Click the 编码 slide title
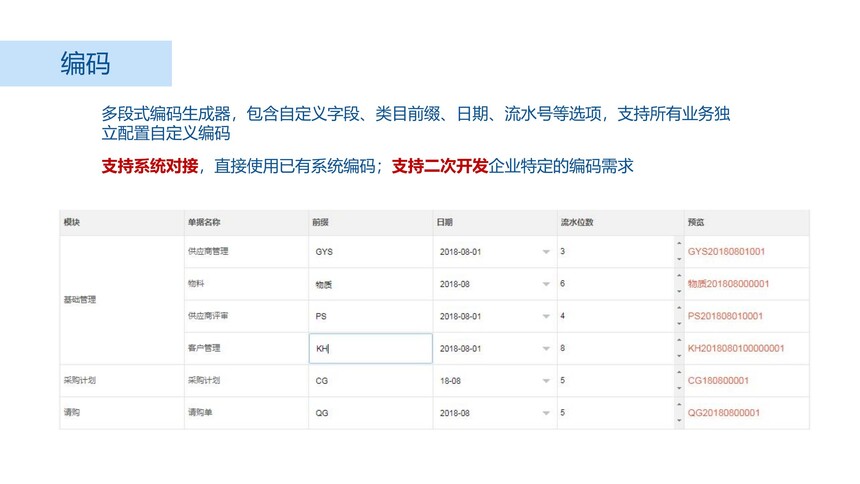The height and width of the screenshot is (484, 860). (85, 64)
